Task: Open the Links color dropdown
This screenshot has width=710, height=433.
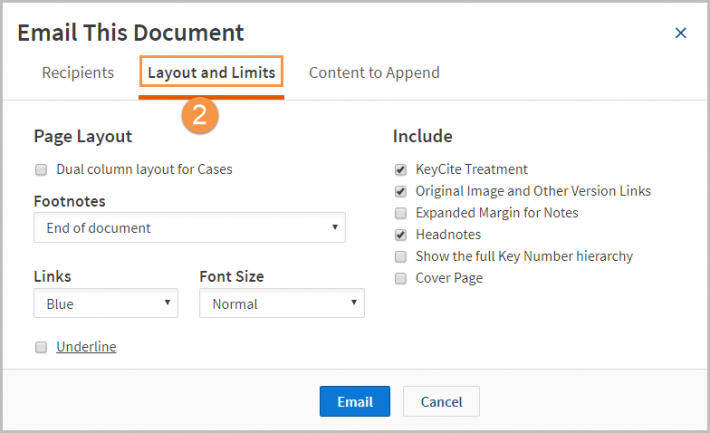Action: [x=106, y=303]
